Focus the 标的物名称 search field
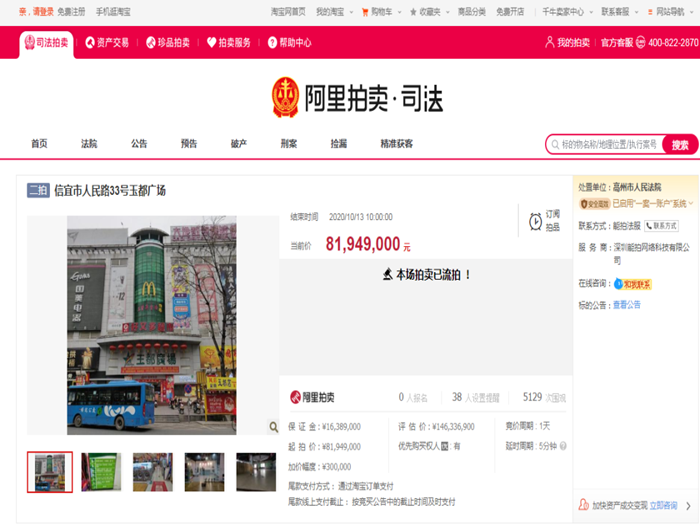The height and width of the screenshot is (525, 700). tap(605, 145)
